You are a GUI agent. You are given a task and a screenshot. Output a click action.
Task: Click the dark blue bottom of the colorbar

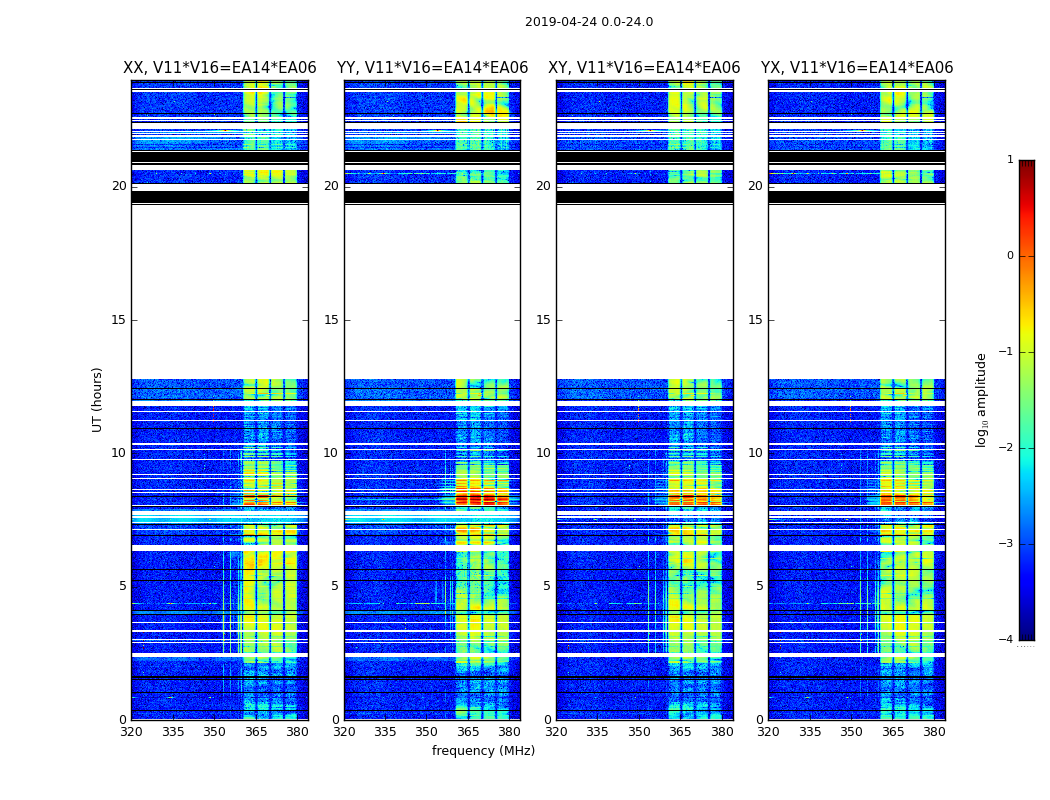point(1027,633)
